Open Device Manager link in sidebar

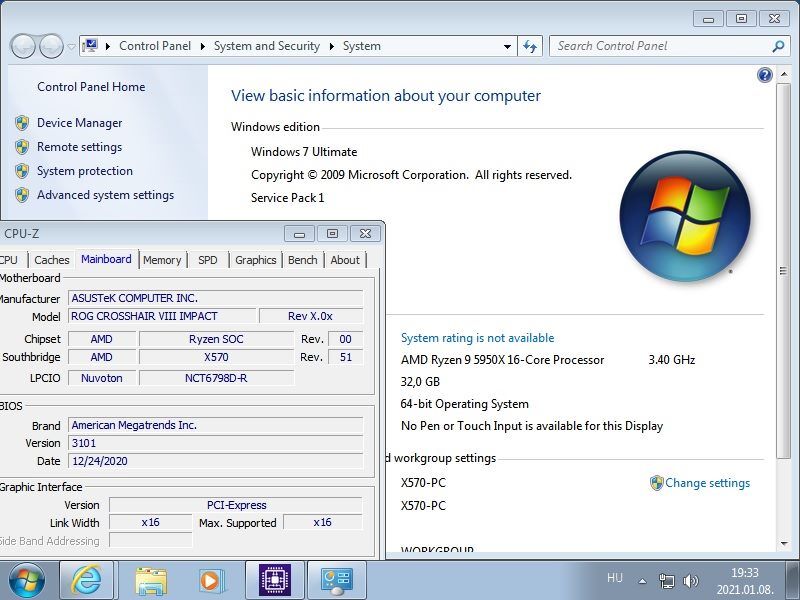tap(80, 123)
